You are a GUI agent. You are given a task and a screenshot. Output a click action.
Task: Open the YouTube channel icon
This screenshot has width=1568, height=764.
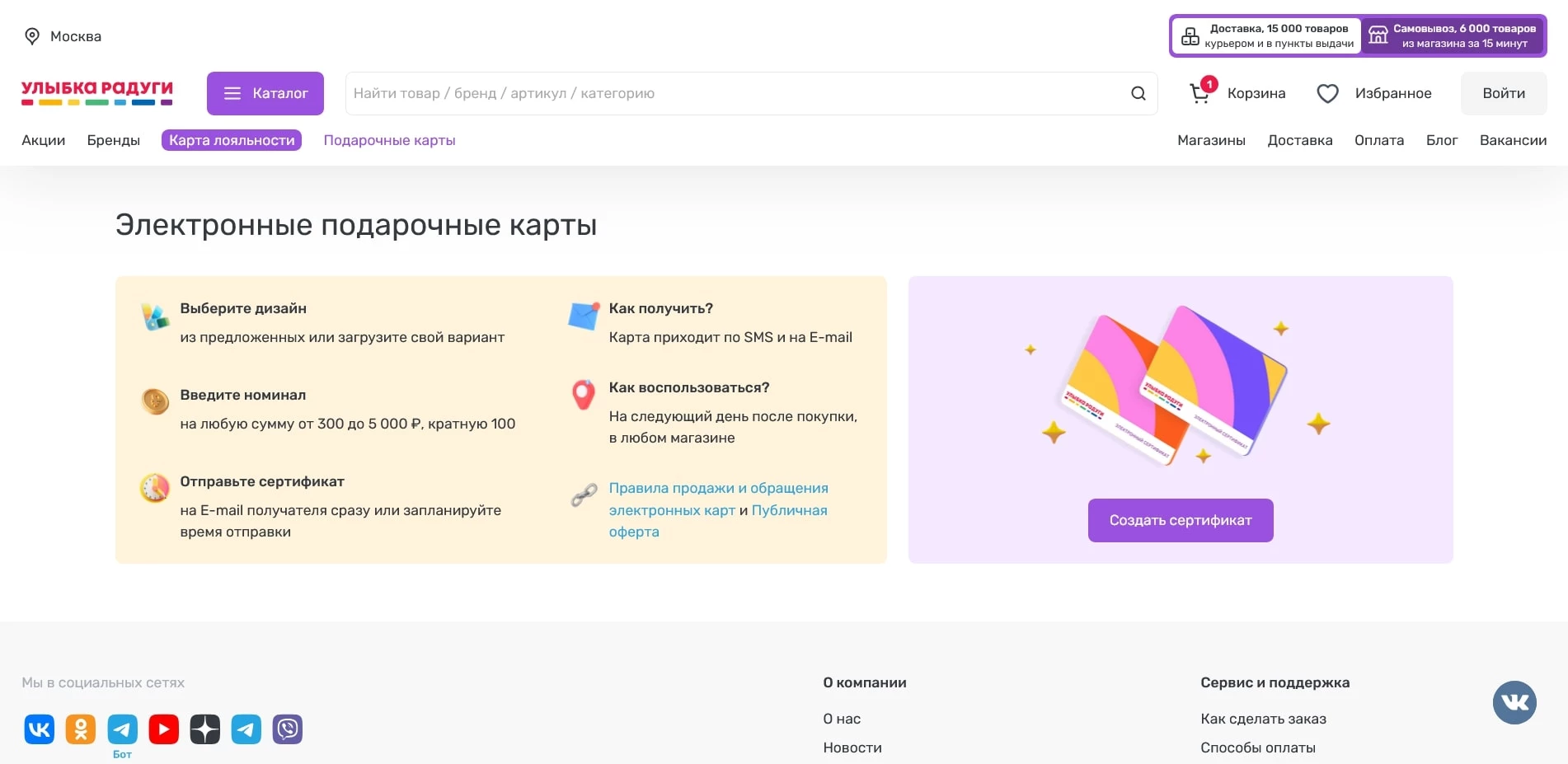(x=163, y=729)
